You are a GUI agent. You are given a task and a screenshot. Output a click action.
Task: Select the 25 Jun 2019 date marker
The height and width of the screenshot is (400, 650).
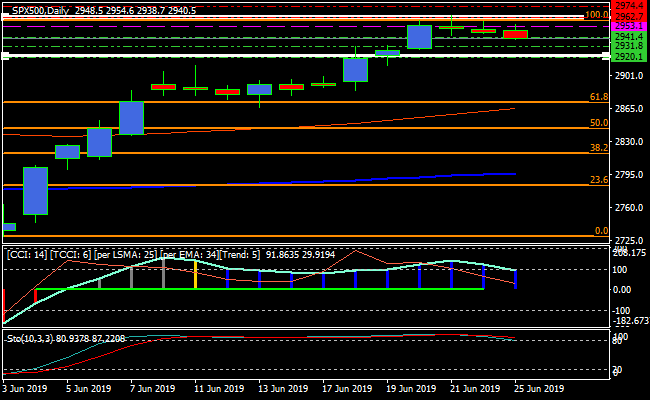[x=539, y=389]
